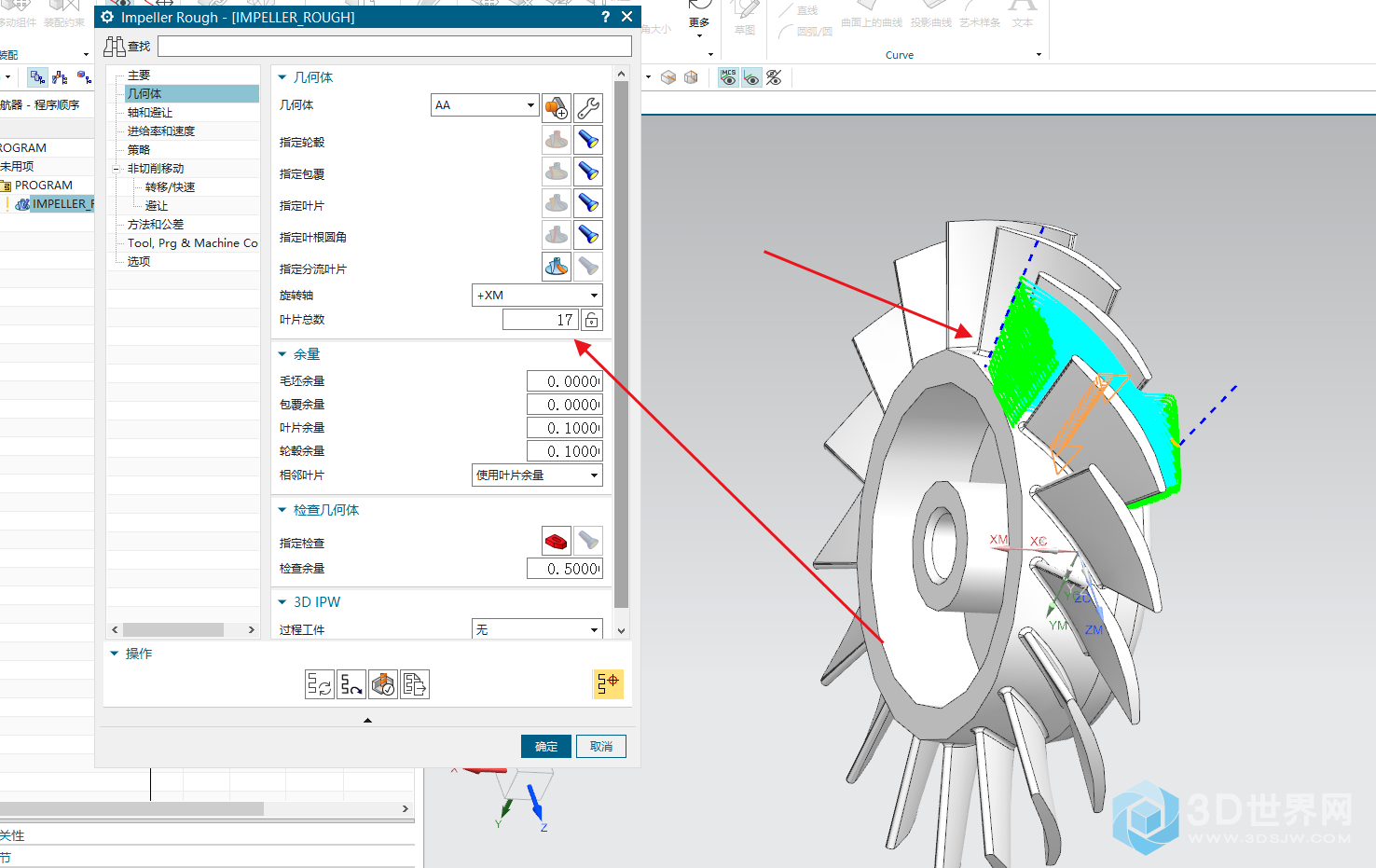Click the 毛坯余量 value field
The width and height of the screenshot is (1376, 868).
tap(565, 381)
